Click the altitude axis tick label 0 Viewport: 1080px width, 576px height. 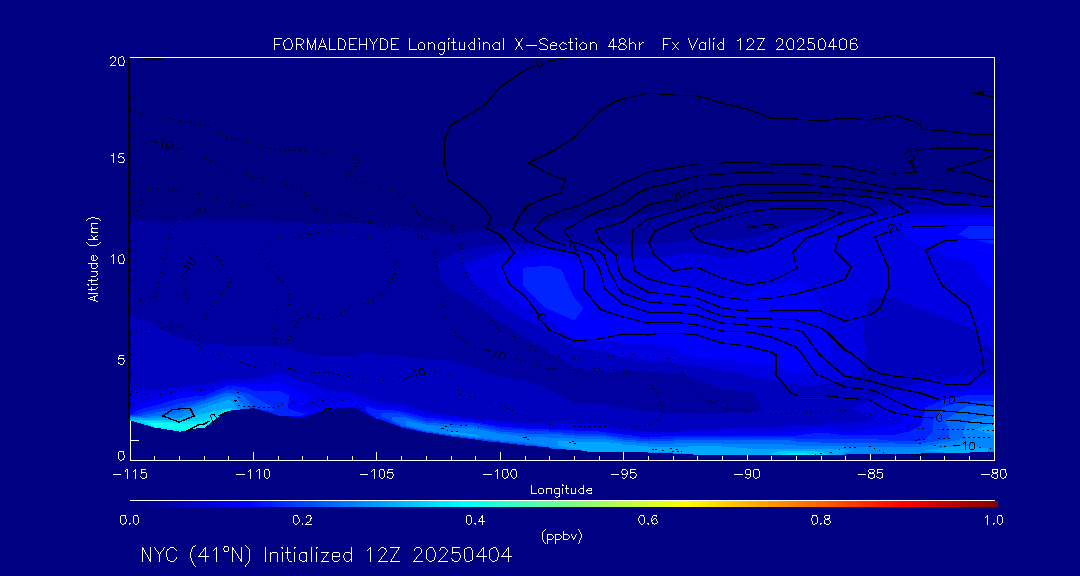[x=121, y=455]
